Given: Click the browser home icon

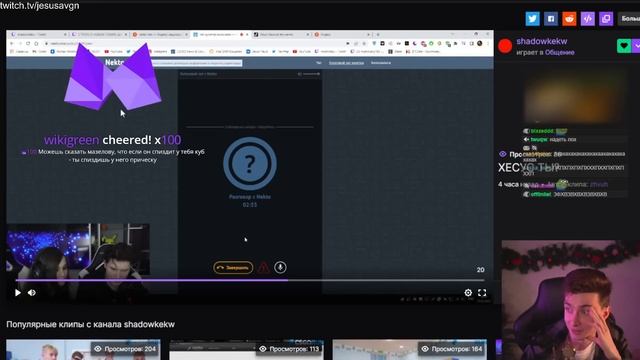Looking at the screenshot, I should click(36, 43).
